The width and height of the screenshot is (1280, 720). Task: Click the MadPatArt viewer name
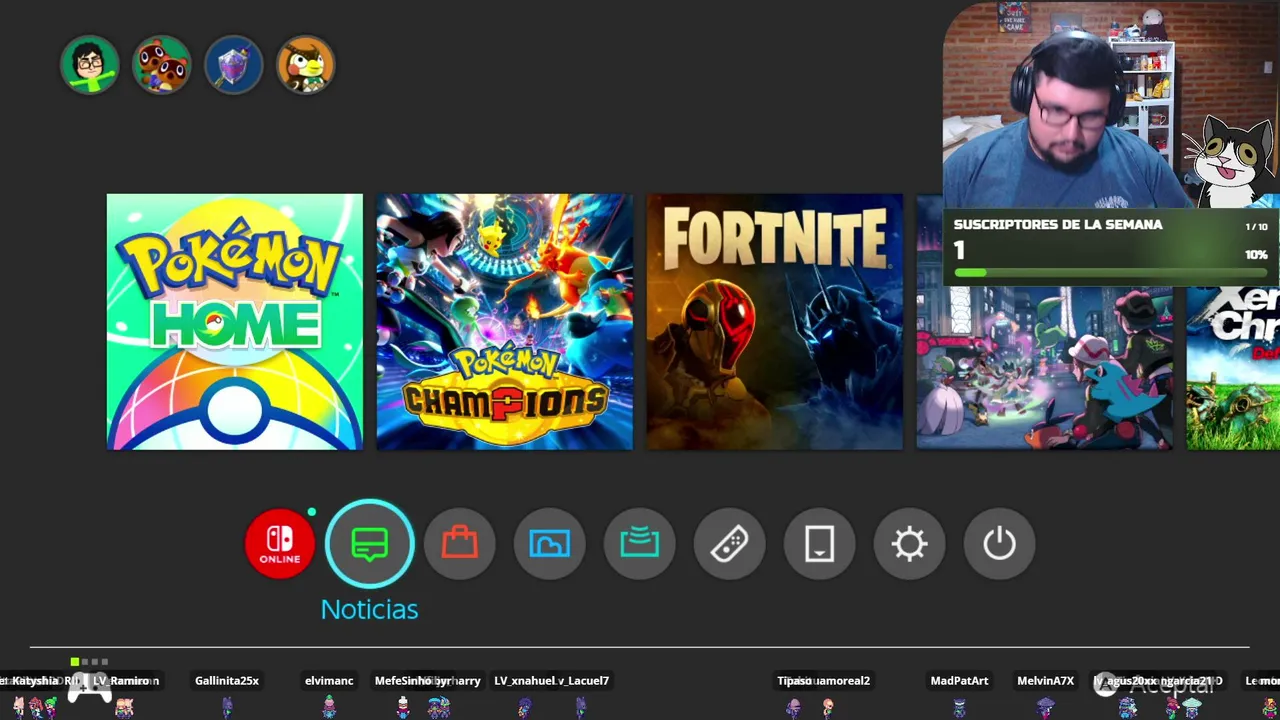tap(959, 681)
